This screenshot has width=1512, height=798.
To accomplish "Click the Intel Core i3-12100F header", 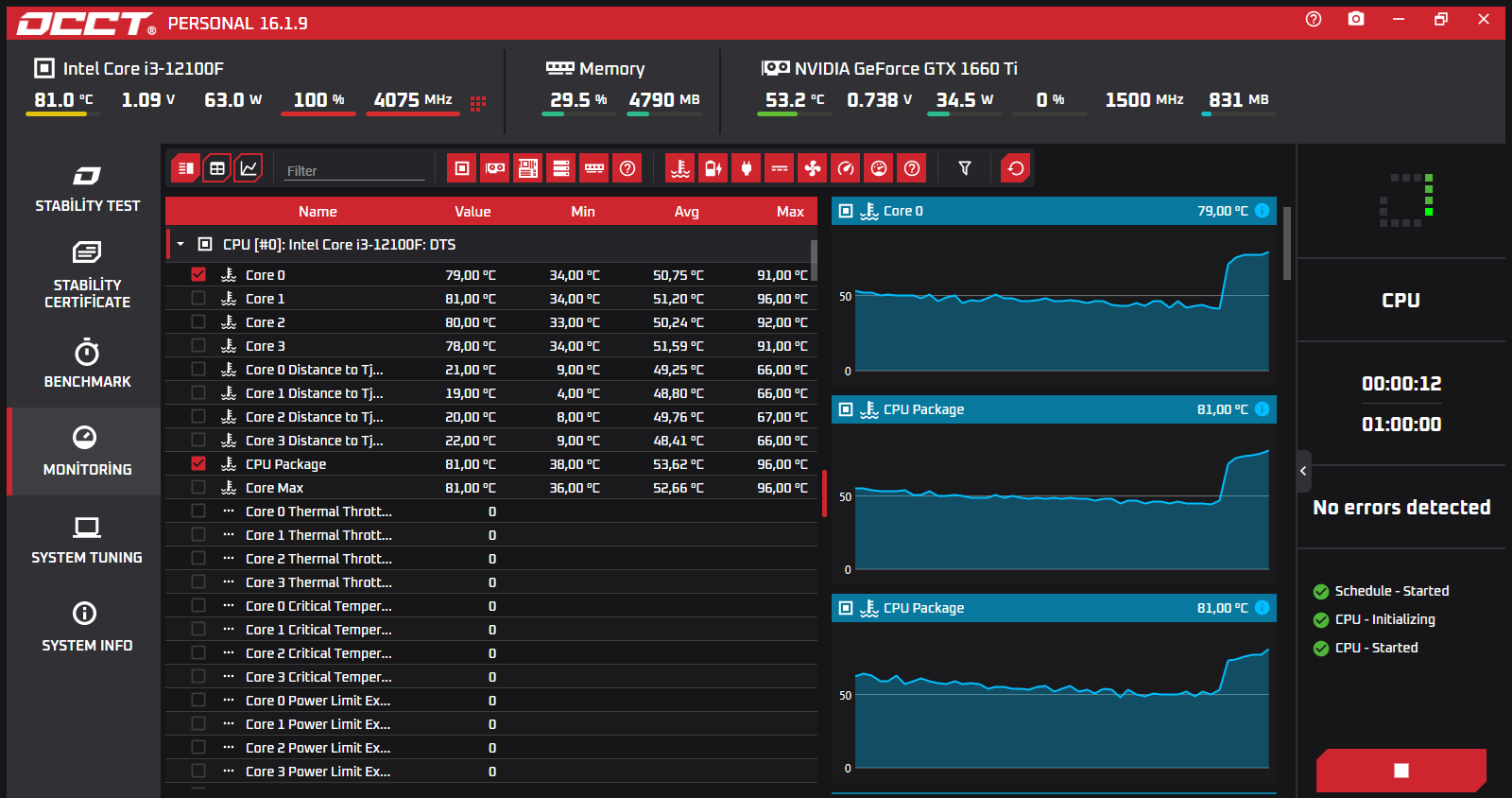I will (129, 68).
